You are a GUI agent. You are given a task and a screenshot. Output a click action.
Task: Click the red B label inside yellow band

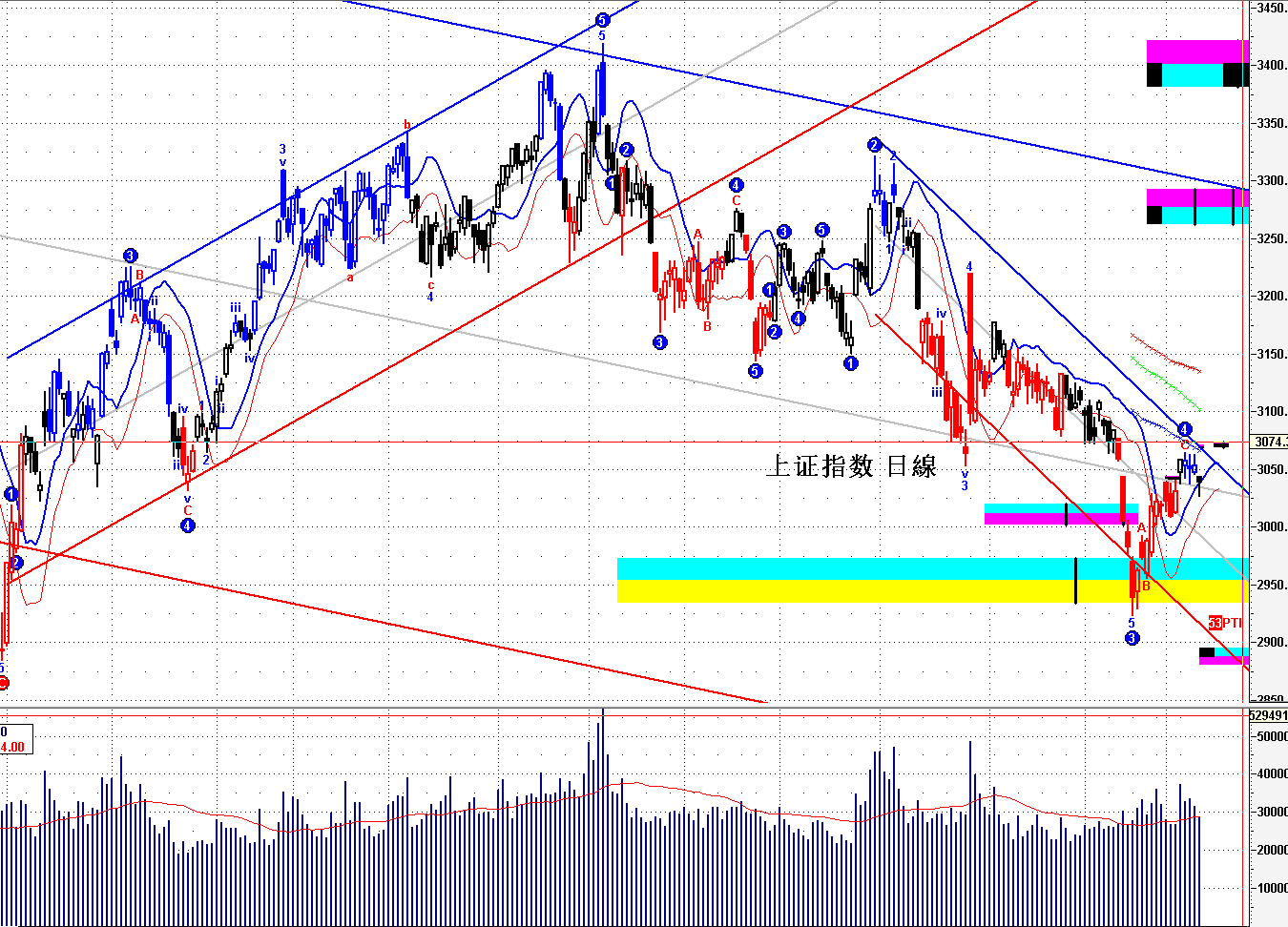click(1146, 586)
